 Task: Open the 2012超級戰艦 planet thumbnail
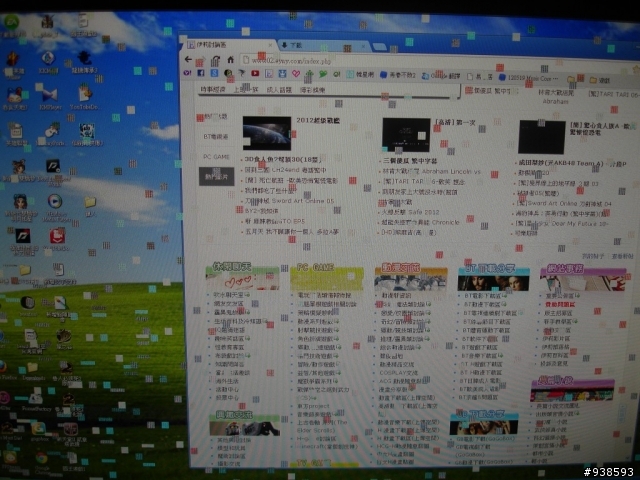click(267, 133)
